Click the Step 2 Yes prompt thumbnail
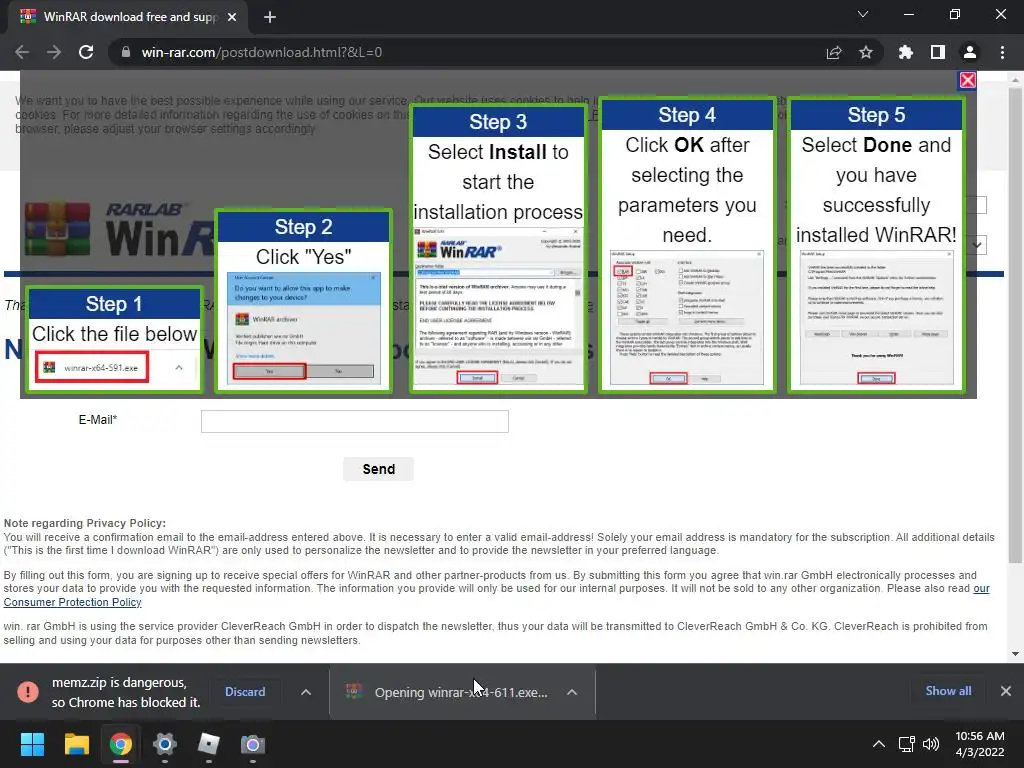Viewport: 1024px width, 768px height. 304,328
